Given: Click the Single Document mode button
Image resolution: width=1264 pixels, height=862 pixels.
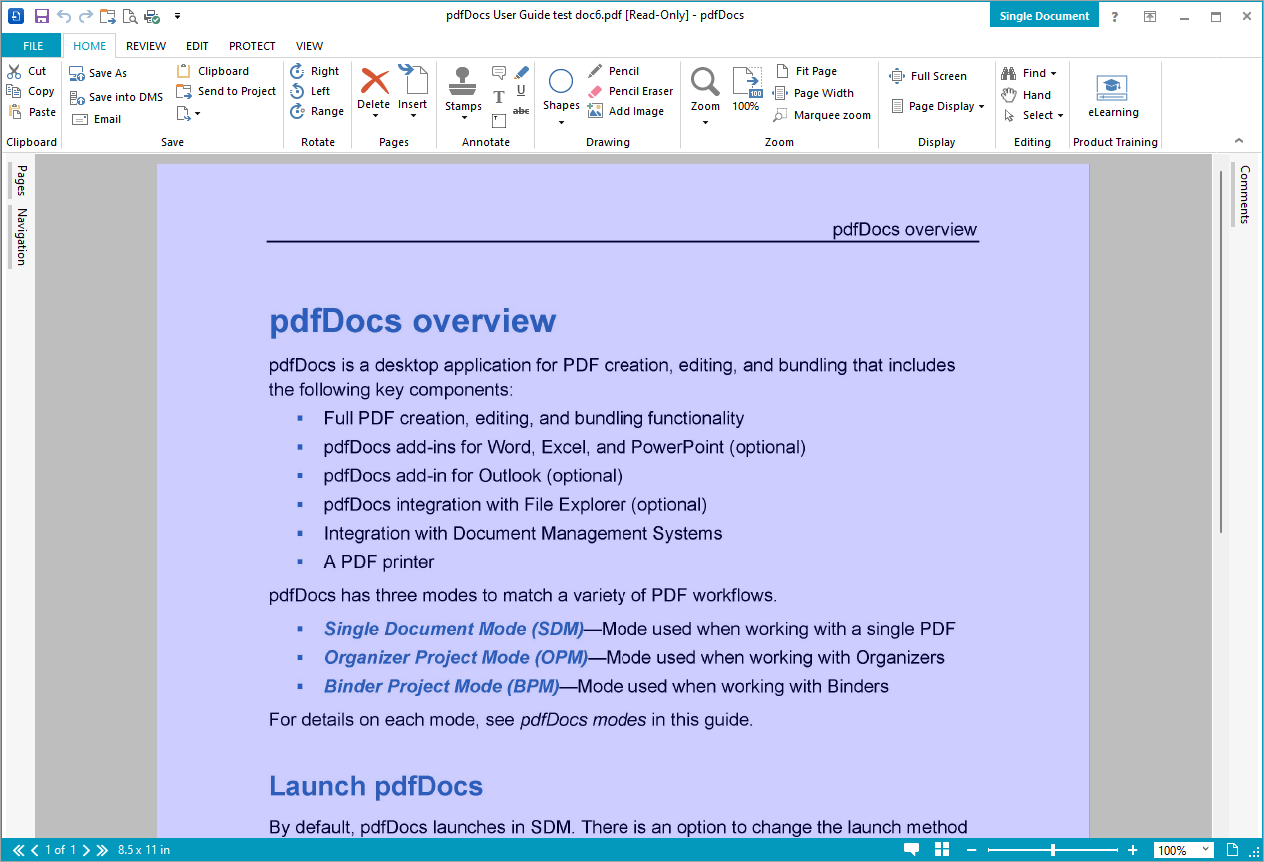Looking at the screenshot, I should pos(1044,16).
